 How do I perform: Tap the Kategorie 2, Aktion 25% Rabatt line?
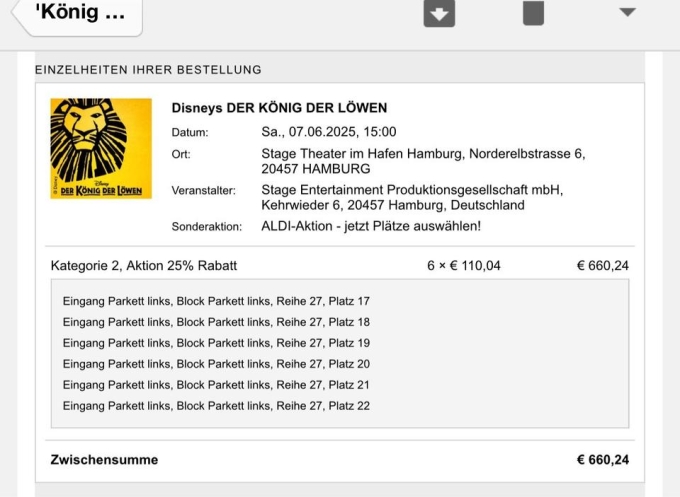click(144, 266)
